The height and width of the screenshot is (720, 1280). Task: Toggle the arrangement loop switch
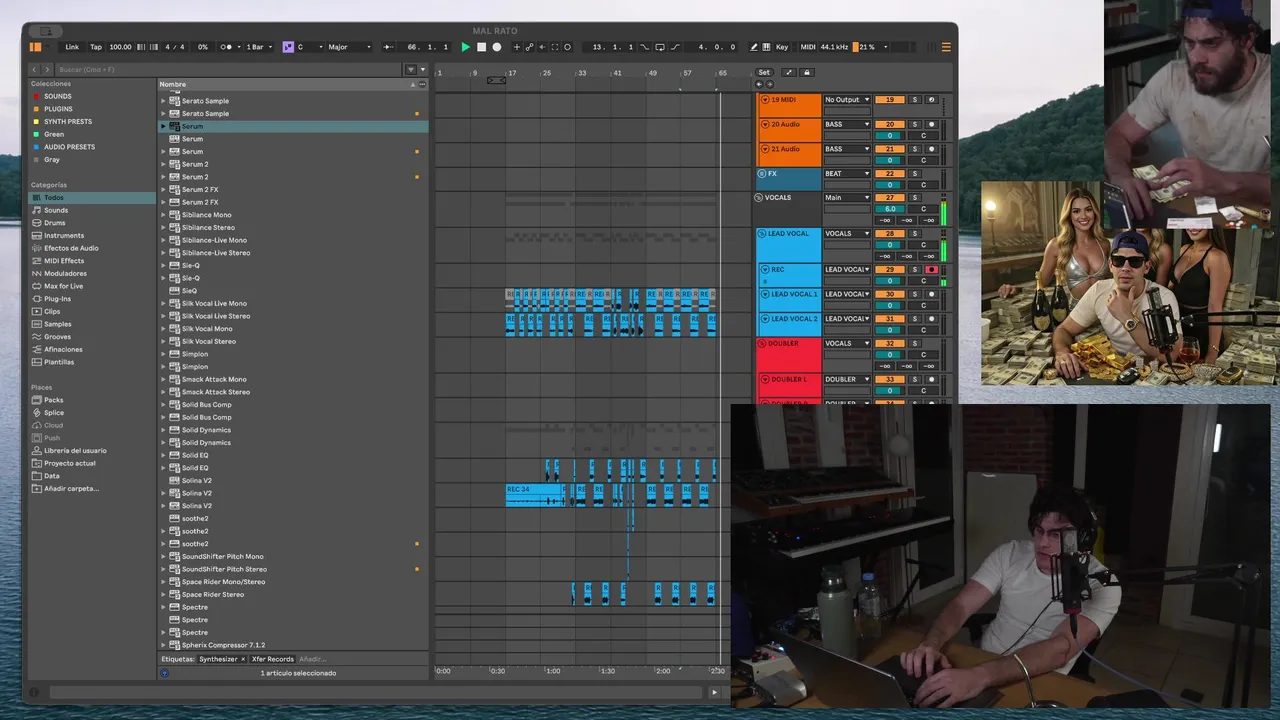coord(660,47)
